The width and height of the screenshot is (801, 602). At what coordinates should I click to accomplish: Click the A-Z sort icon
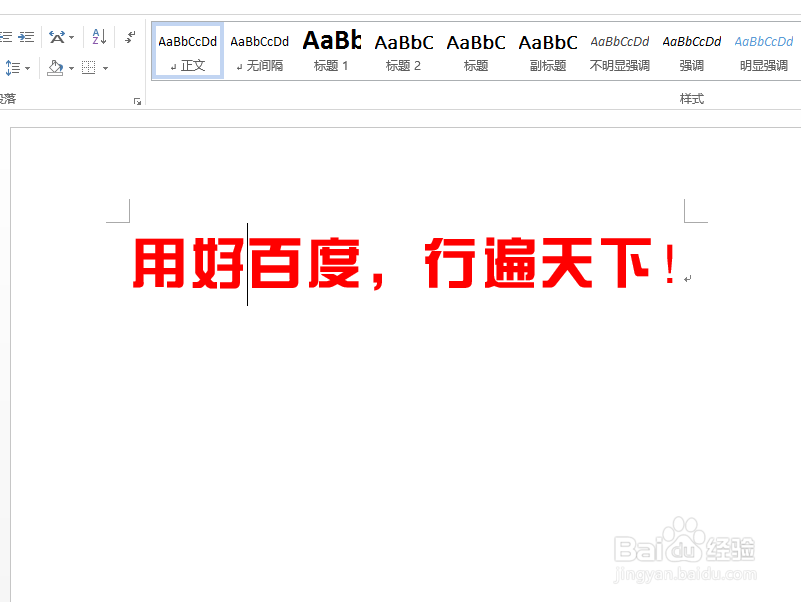pyautogui.click(x=99, y=37)
